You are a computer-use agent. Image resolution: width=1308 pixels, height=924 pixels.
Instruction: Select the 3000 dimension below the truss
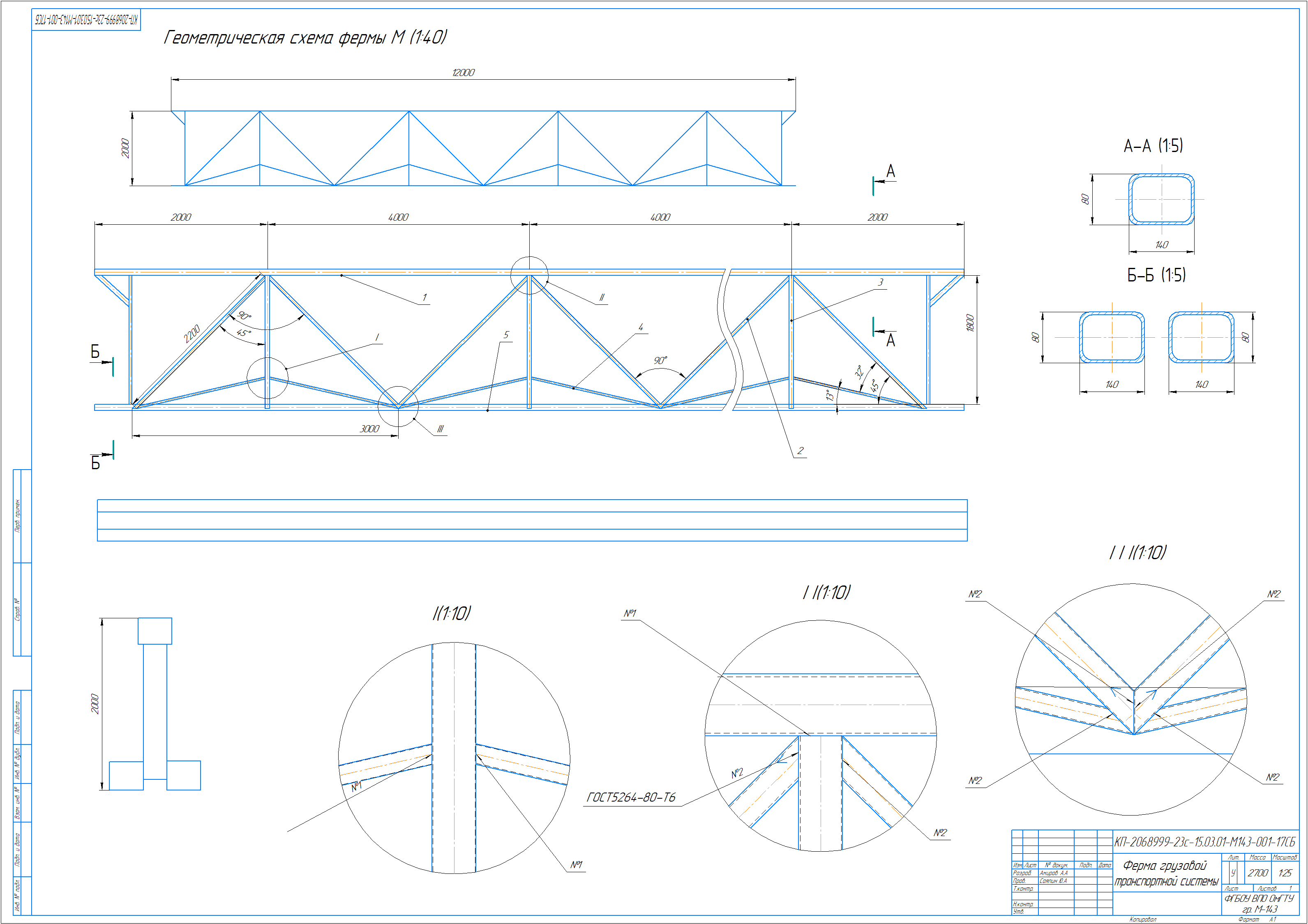pyautogui.click(x=369, y=429)
